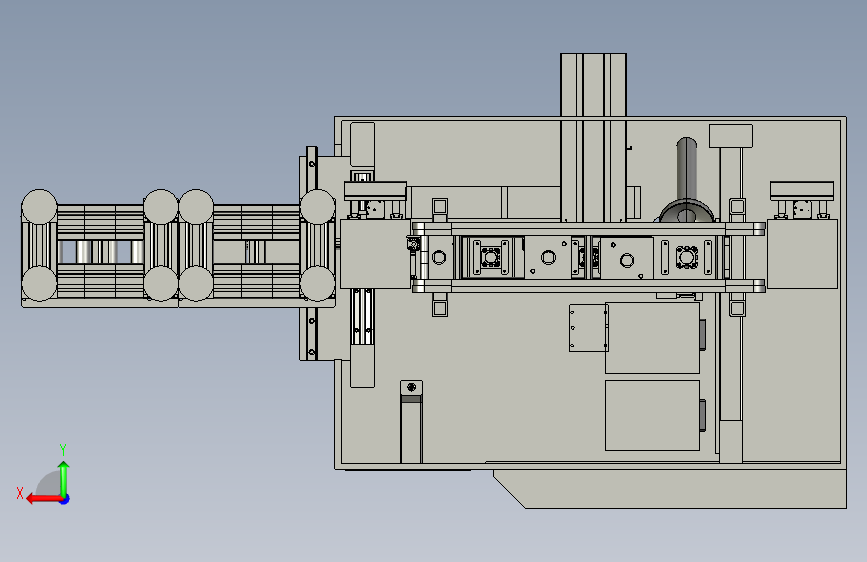Select the far-left upper round conveyor roller cap
This screenshot has height=562, width=867.
[39, 207]
